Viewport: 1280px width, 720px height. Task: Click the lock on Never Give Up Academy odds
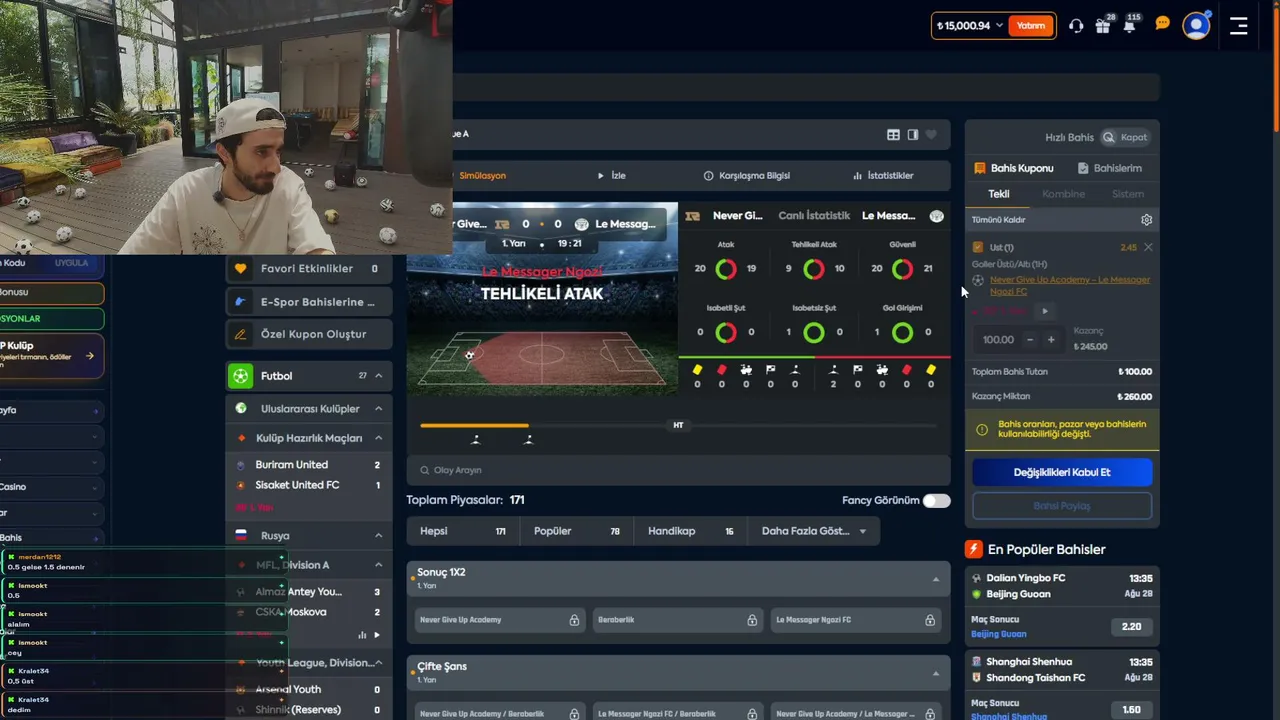click(574, 620)
